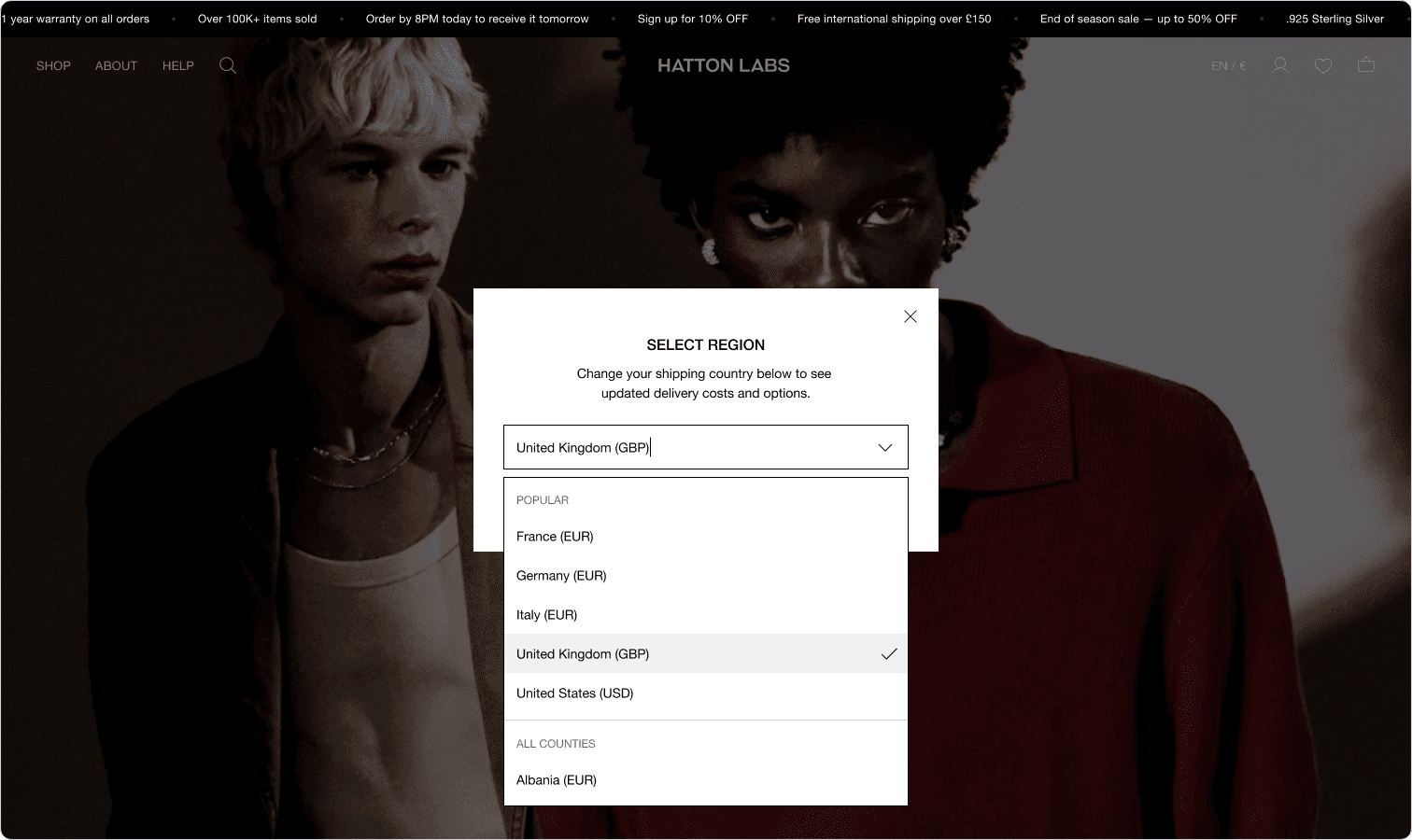The image size is (1412, 840).
Task: Open the search magnifier icon
Action: pyautogui.click(x=228, y=65)
